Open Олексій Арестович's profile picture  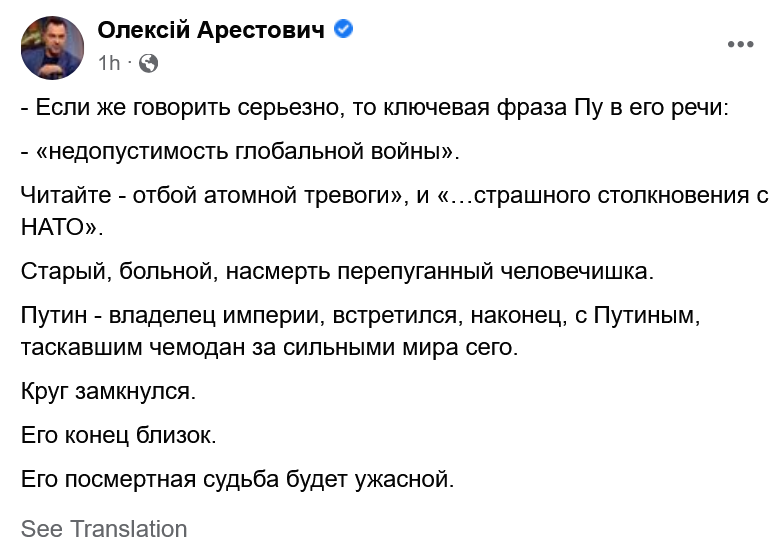[x=52, y=48]
